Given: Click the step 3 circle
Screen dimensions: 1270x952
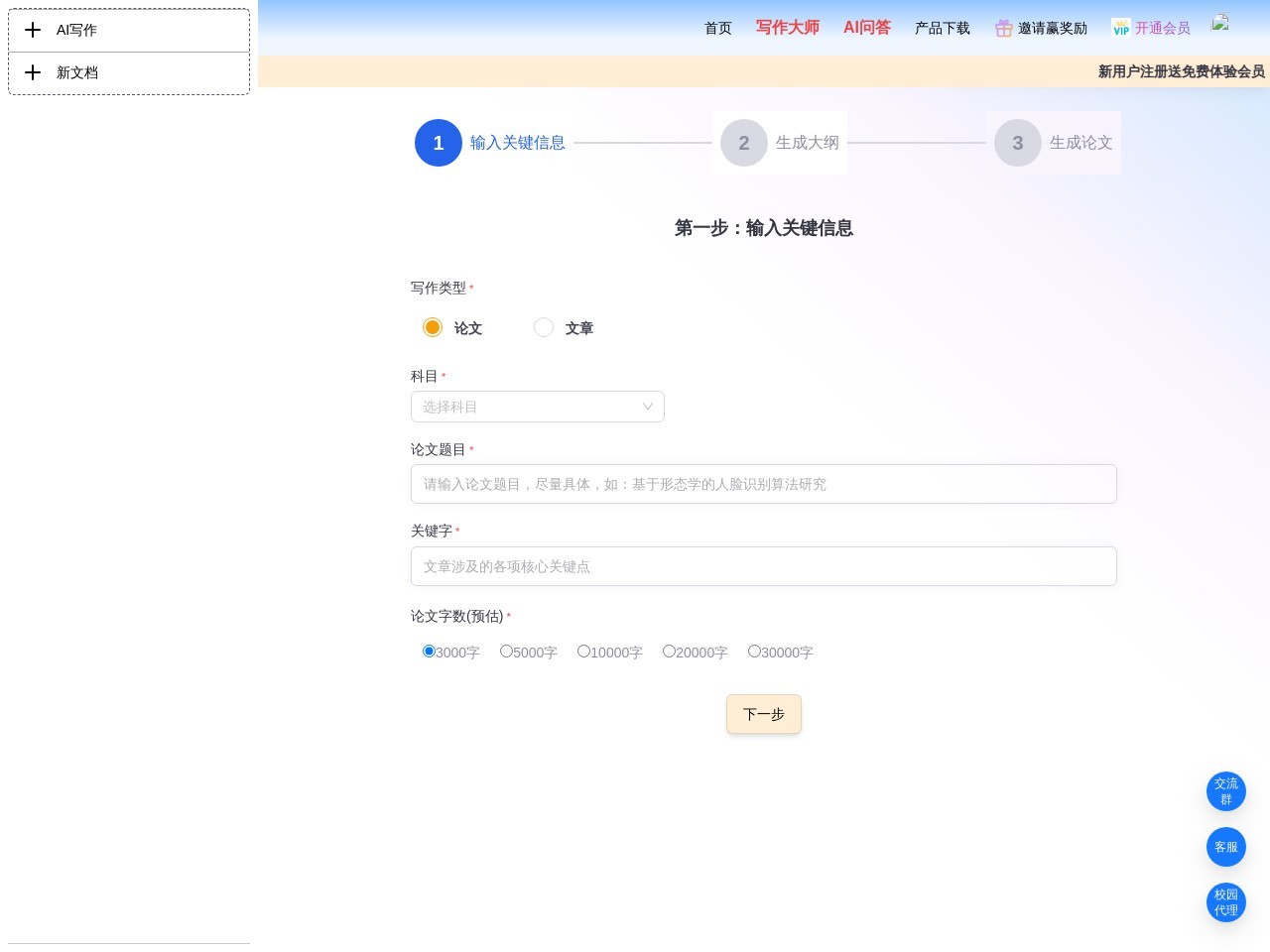Looking at the screenshot, I should [1018, 143].
